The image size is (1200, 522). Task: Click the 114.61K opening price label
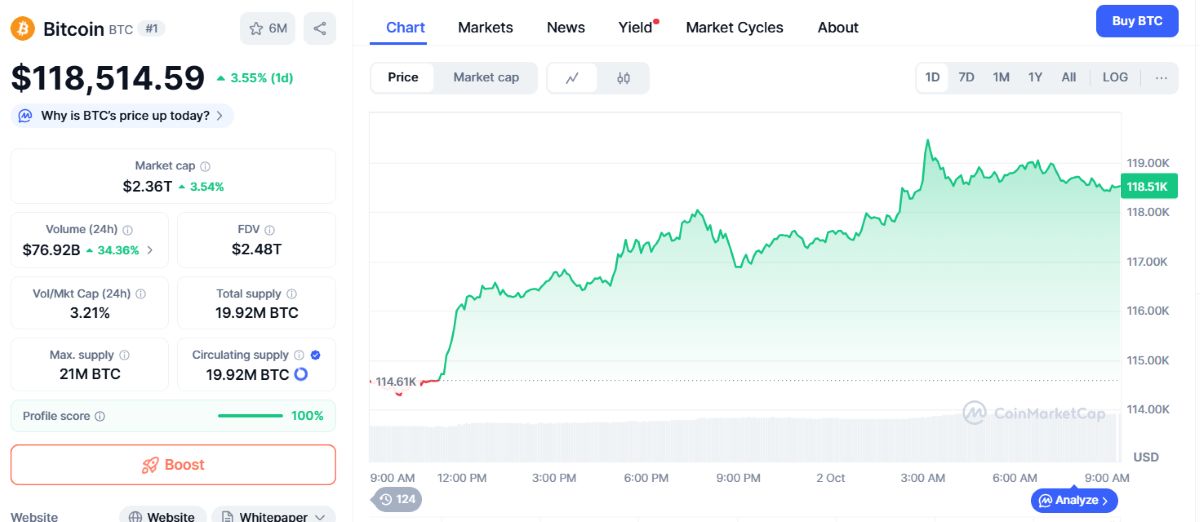click(395, 382)
